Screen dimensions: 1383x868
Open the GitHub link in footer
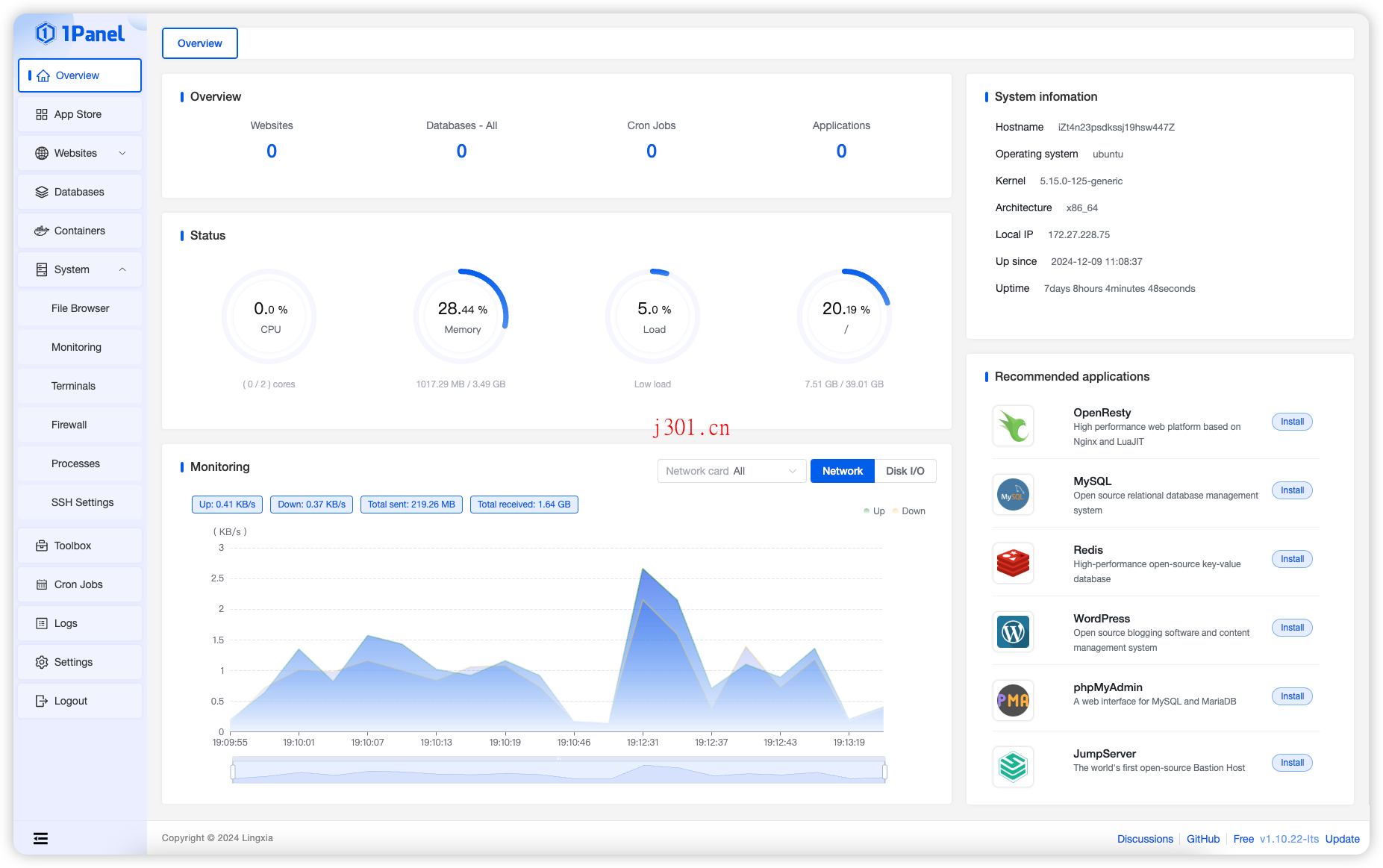coord(1202,839)
